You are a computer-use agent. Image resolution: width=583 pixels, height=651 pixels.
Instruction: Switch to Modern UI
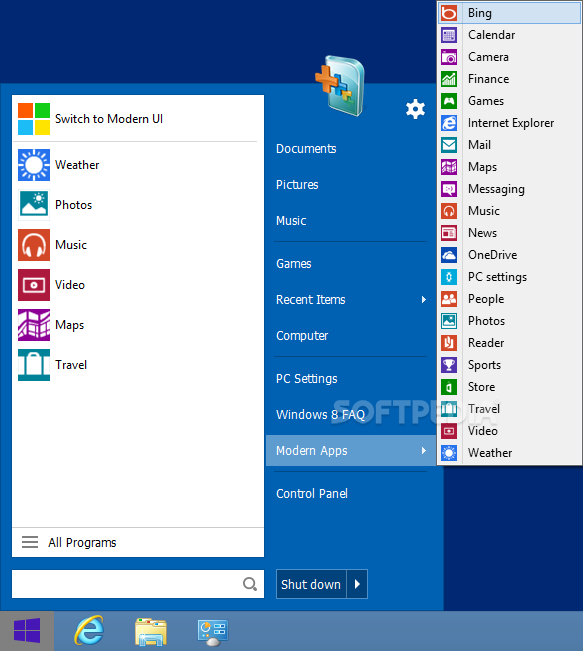(138, 119)
